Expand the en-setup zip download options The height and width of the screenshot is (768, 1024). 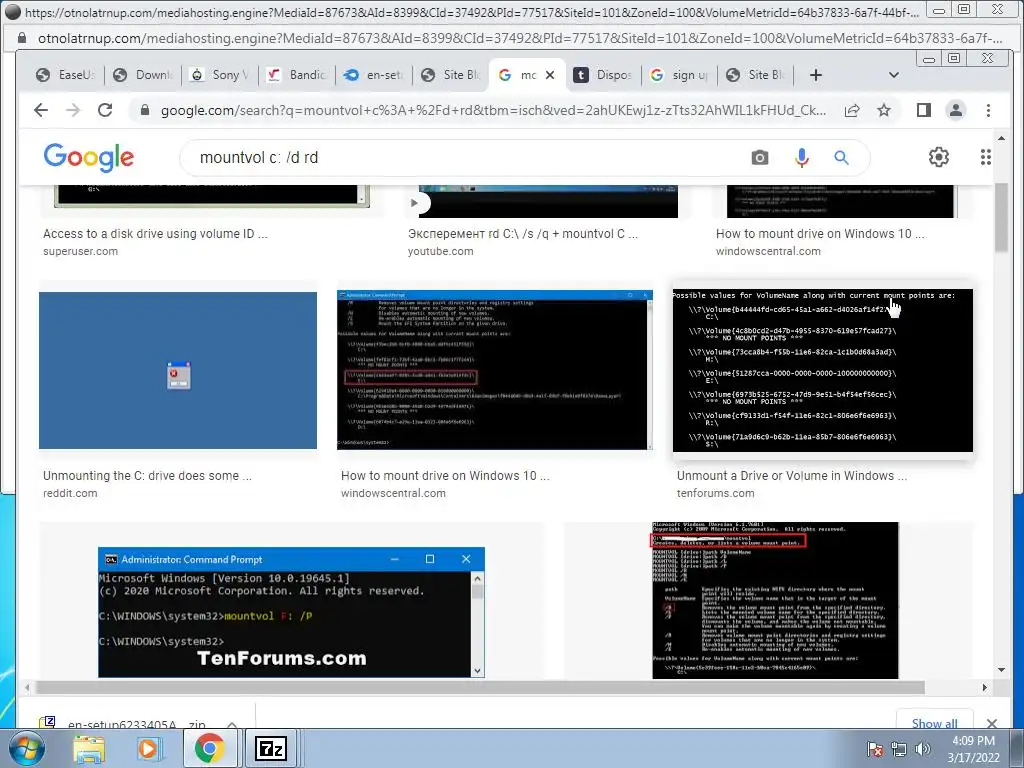pos(232,724)
